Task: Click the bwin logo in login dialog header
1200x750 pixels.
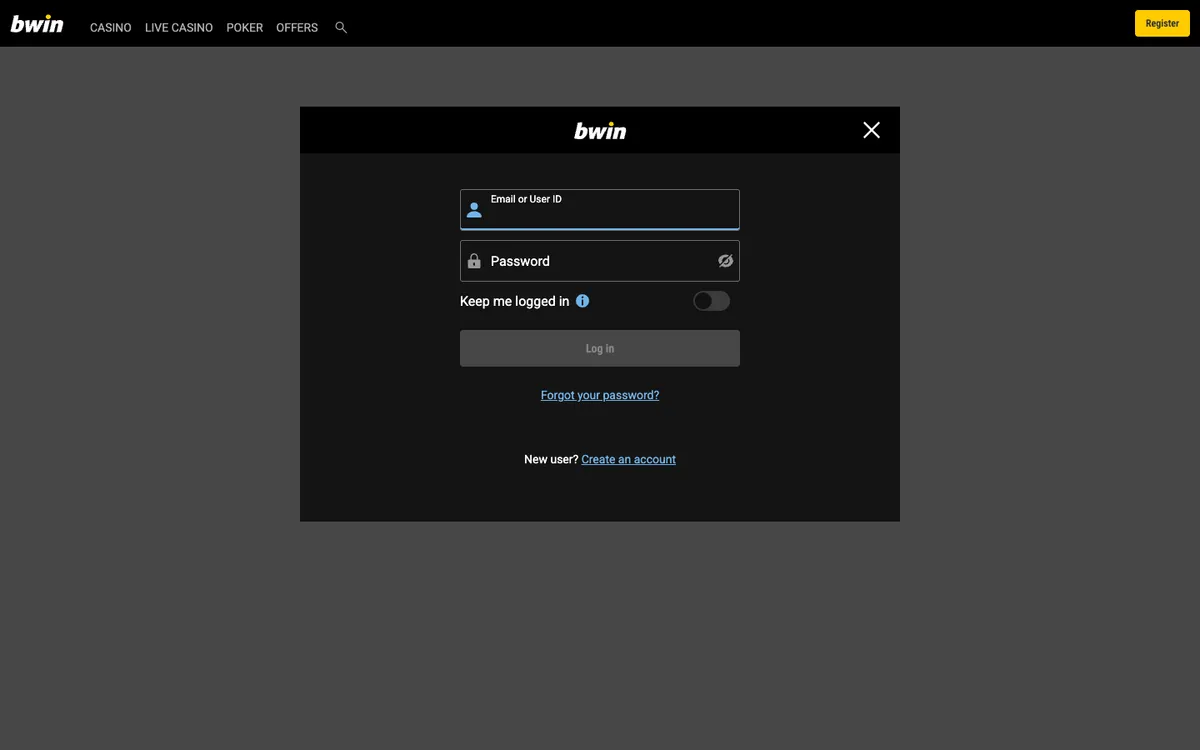Action: [x=600, y=131]
